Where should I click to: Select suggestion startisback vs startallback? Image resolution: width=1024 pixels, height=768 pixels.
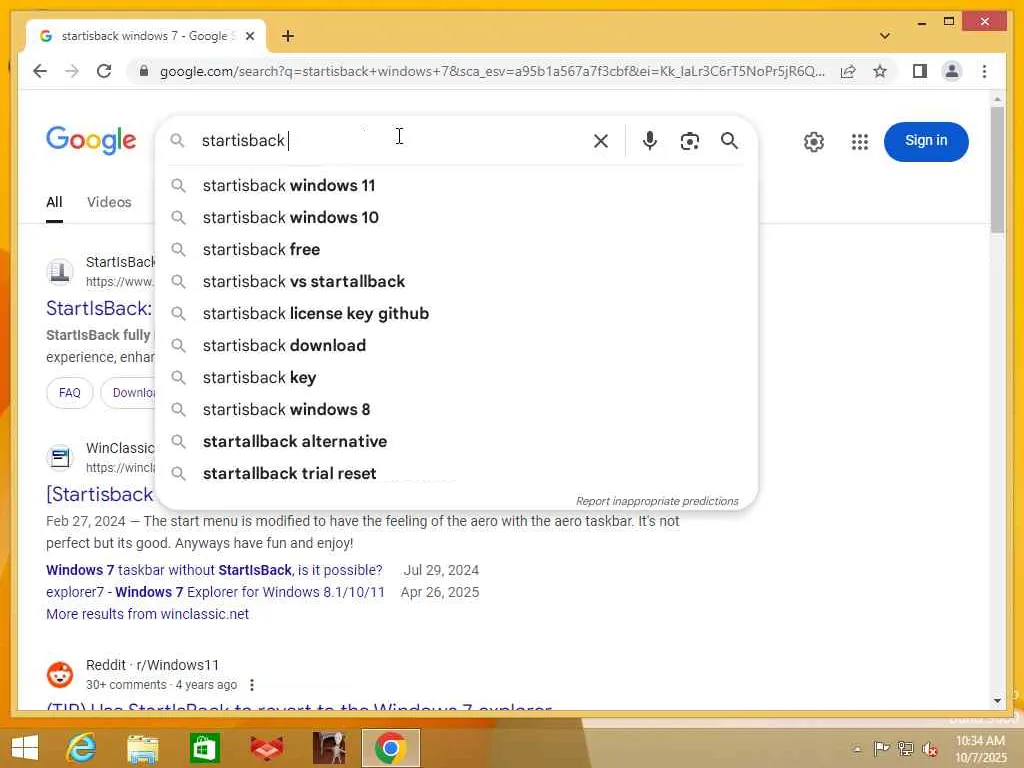(x=457, y=281)
